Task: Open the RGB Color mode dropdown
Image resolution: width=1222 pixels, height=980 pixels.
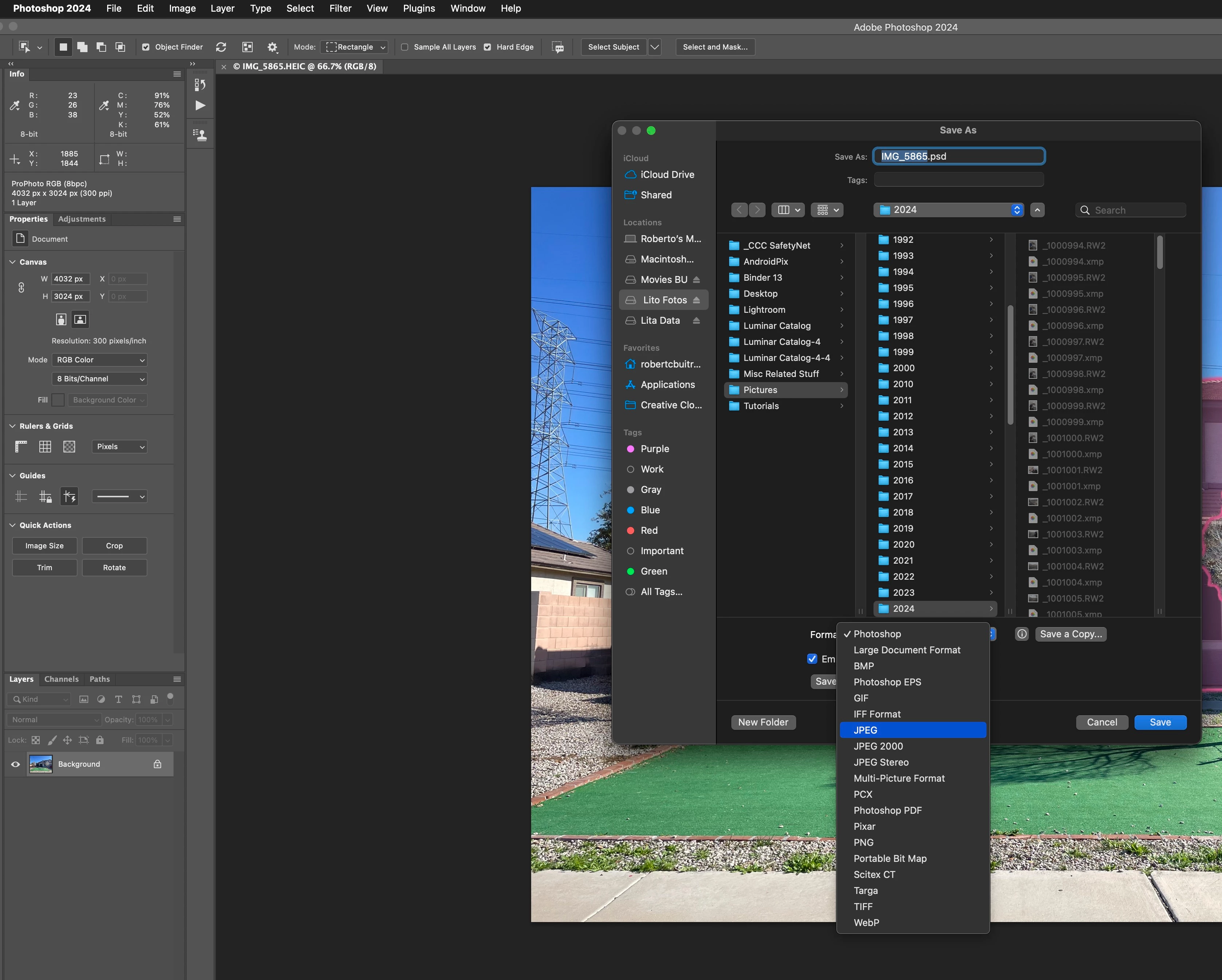Action: click(x=100, y=360)
